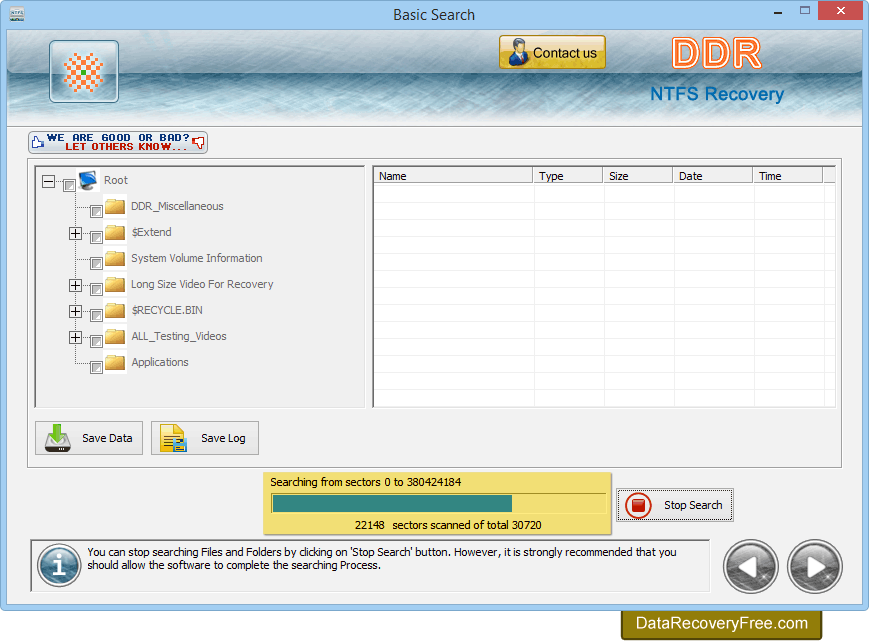The image size is (869, 641).
Task: Click the DDR_Miscellaneous folder icon
Action: tap(115, 206)
